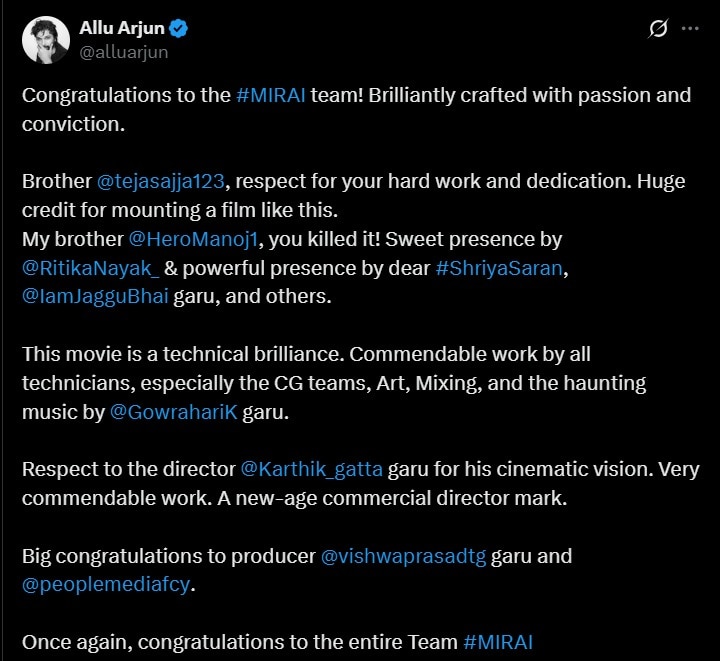Click the 'Respect to the director' text

[x=128, y=469]
